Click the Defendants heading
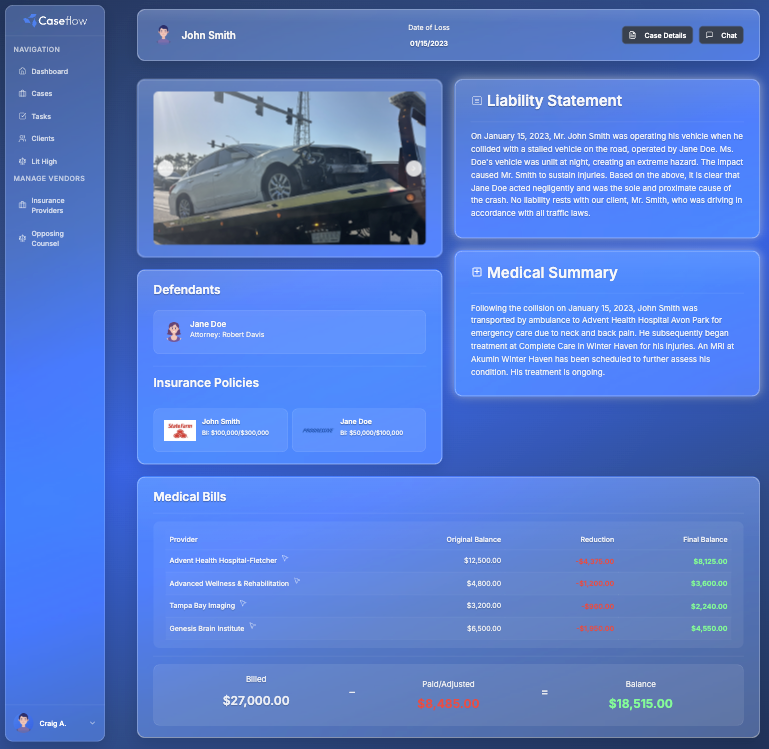The image size is (769, 749). (187, 289)
